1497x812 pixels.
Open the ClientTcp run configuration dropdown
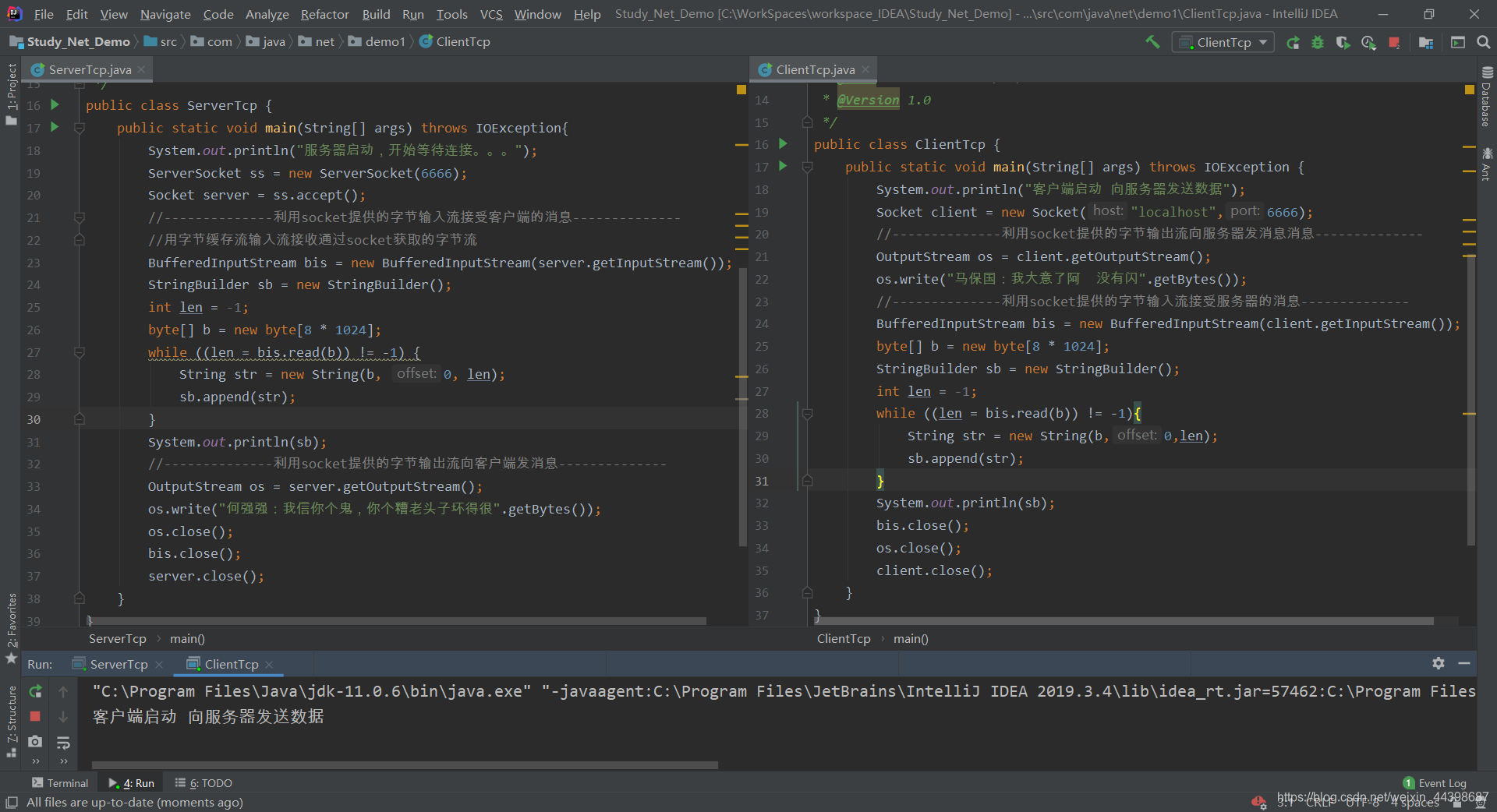click(x=1223, y=42)
